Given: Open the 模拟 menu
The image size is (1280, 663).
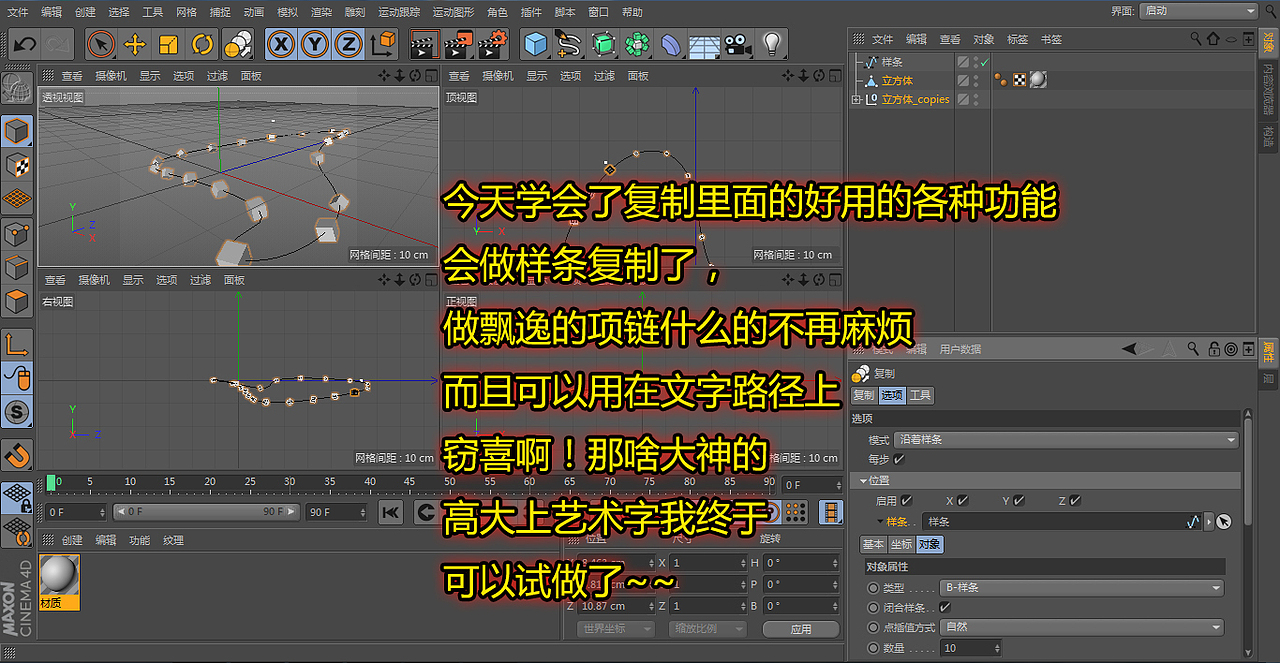Looking at the screenshot, I should click(287, 12).
